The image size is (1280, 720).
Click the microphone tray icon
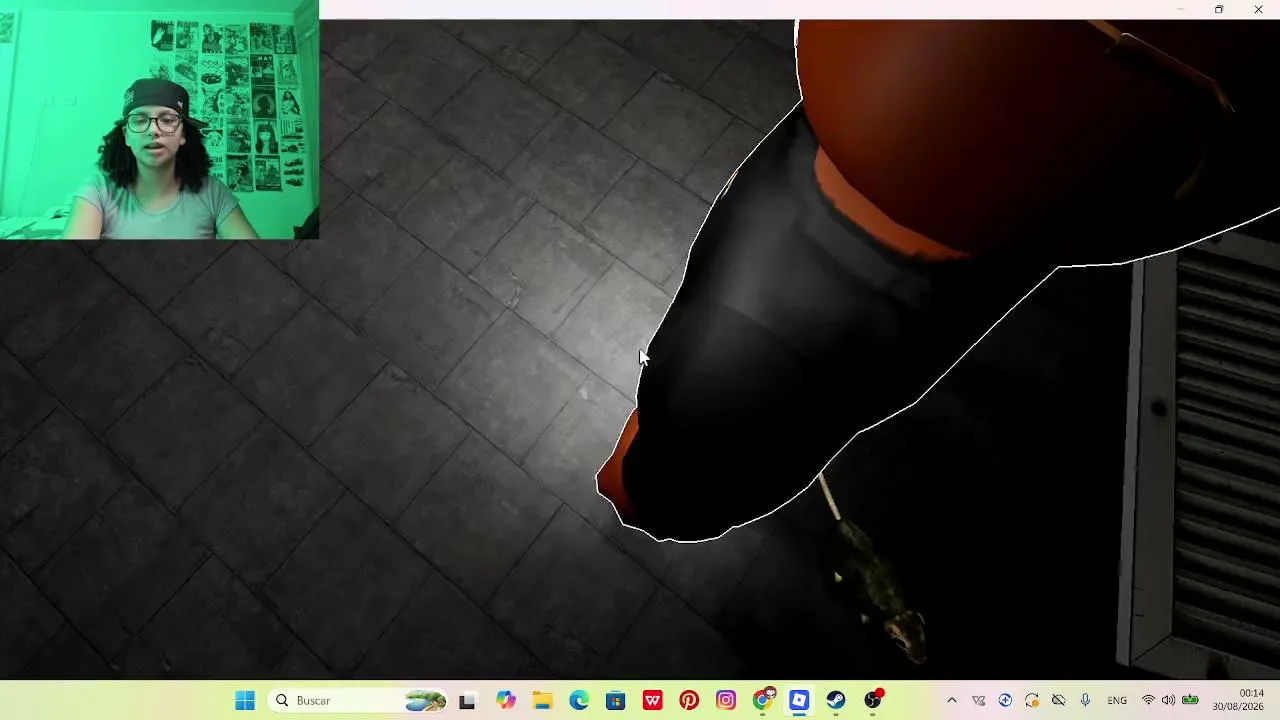1085,700
